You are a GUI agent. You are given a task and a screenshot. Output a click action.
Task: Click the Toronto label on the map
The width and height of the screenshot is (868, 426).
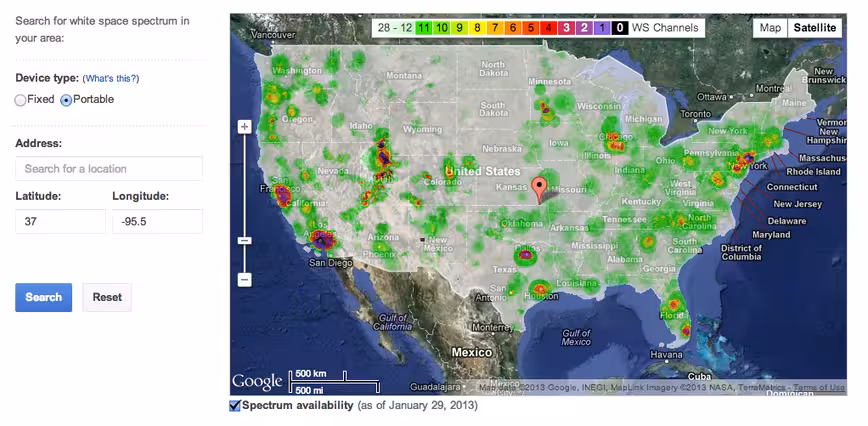point(695,115)
